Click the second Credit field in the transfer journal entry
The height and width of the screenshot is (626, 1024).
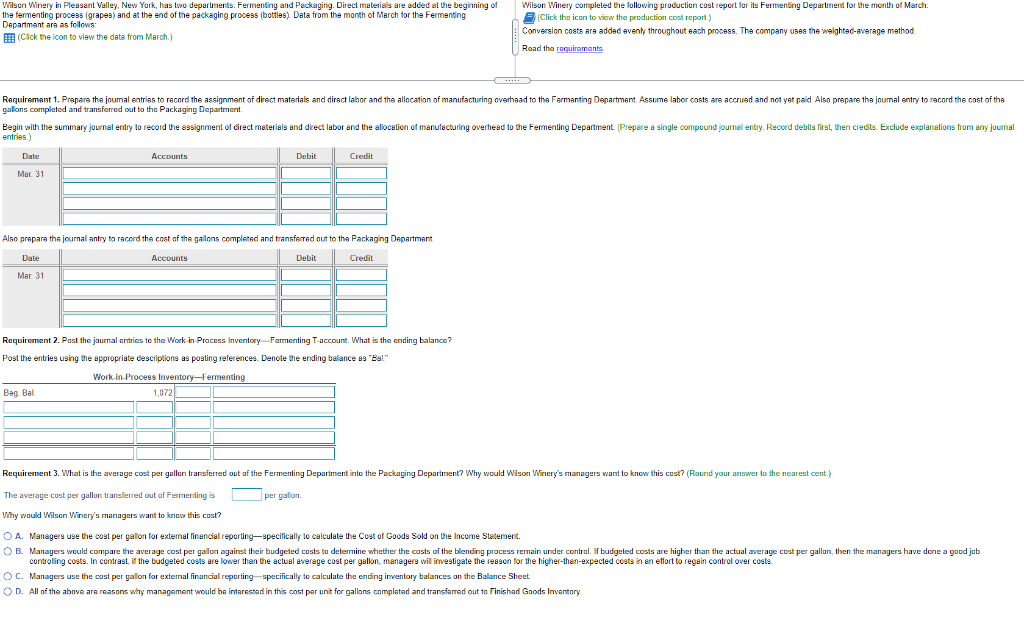[x=361, y=290]
